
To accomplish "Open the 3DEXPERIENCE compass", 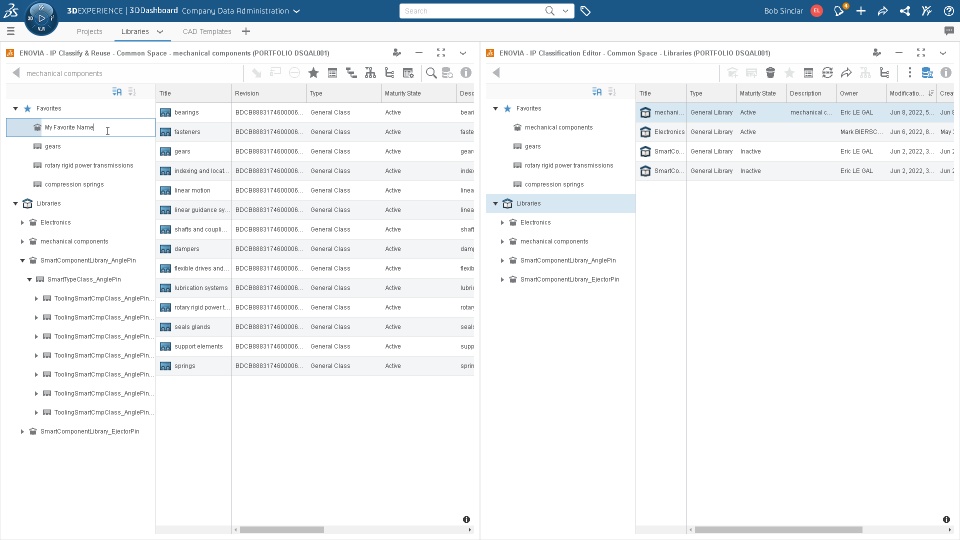I will click(x=41, y=18).
